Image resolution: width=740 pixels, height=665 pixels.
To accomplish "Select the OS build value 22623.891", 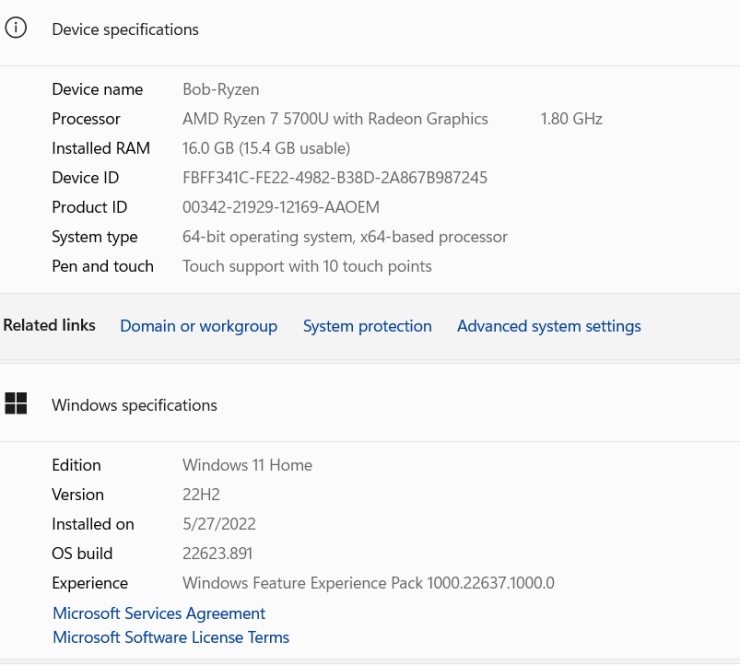I will [218, 553].
